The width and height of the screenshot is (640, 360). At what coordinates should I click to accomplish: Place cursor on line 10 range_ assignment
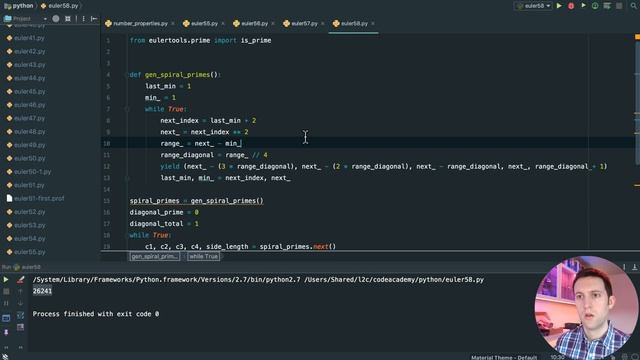coord(201,143)
